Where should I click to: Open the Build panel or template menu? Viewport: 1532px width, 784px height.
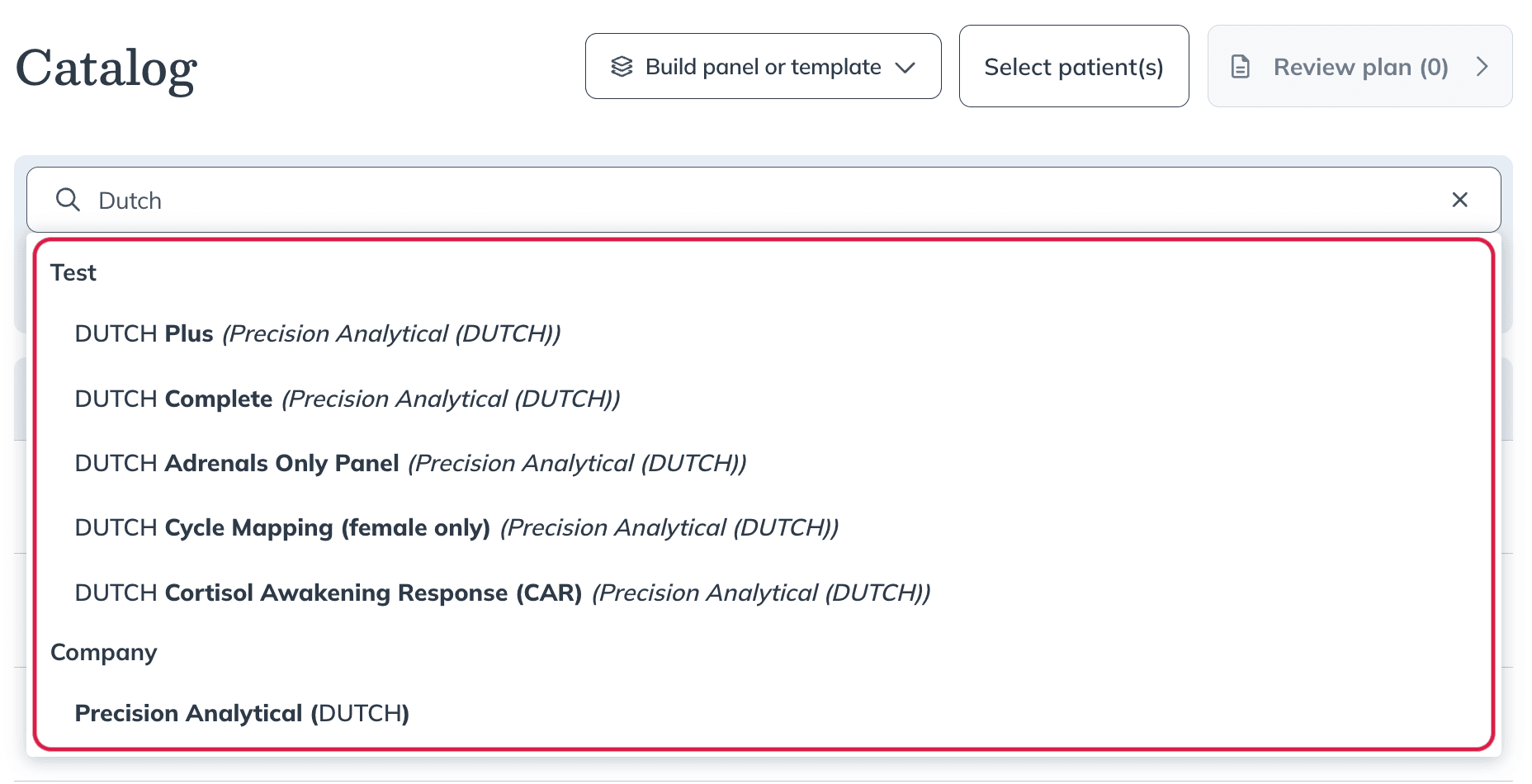(763, 66)
